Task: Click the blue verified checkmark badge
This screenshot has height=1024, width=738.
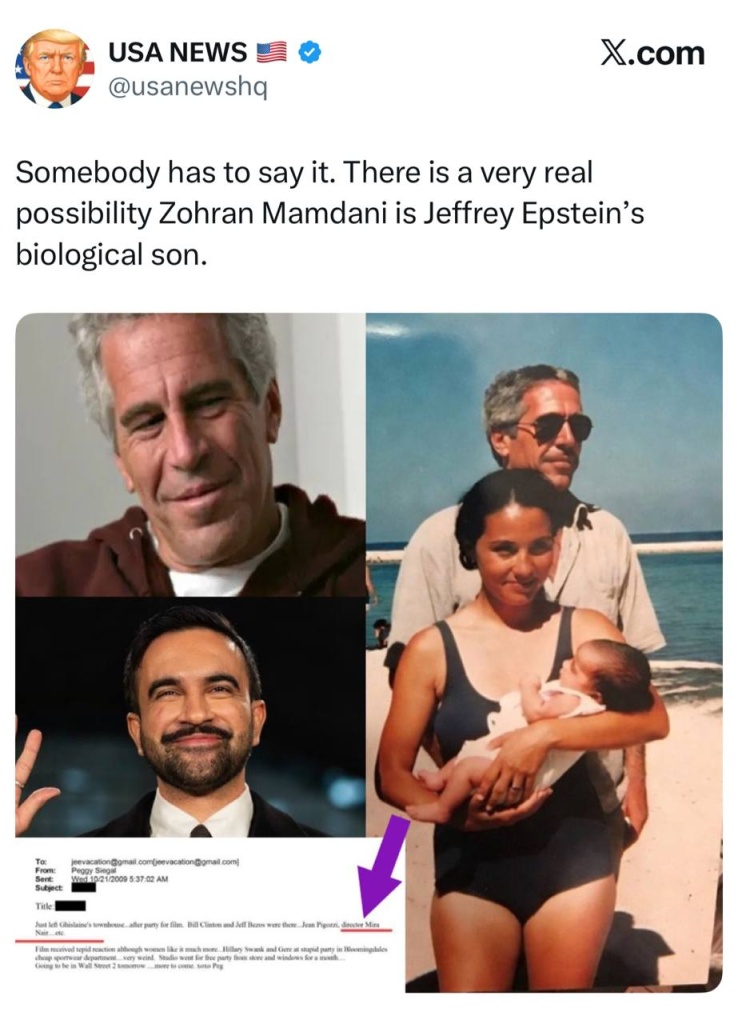Action: pyautogui.click(x=310, y=53)
